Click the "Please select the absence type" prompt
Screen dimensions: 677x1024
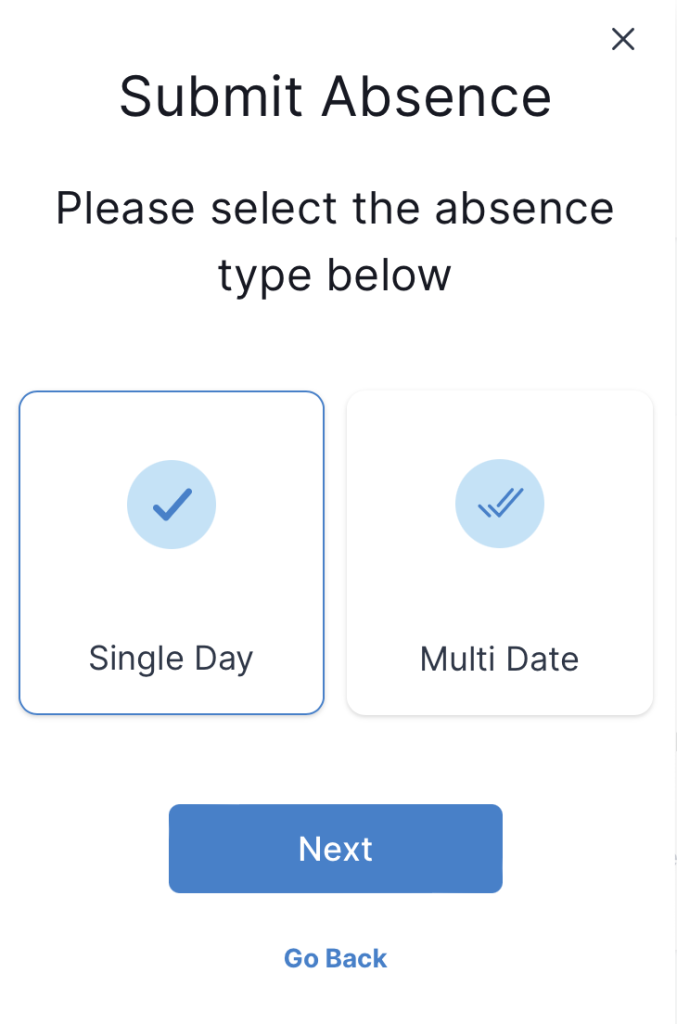click(x=335, y=241)
